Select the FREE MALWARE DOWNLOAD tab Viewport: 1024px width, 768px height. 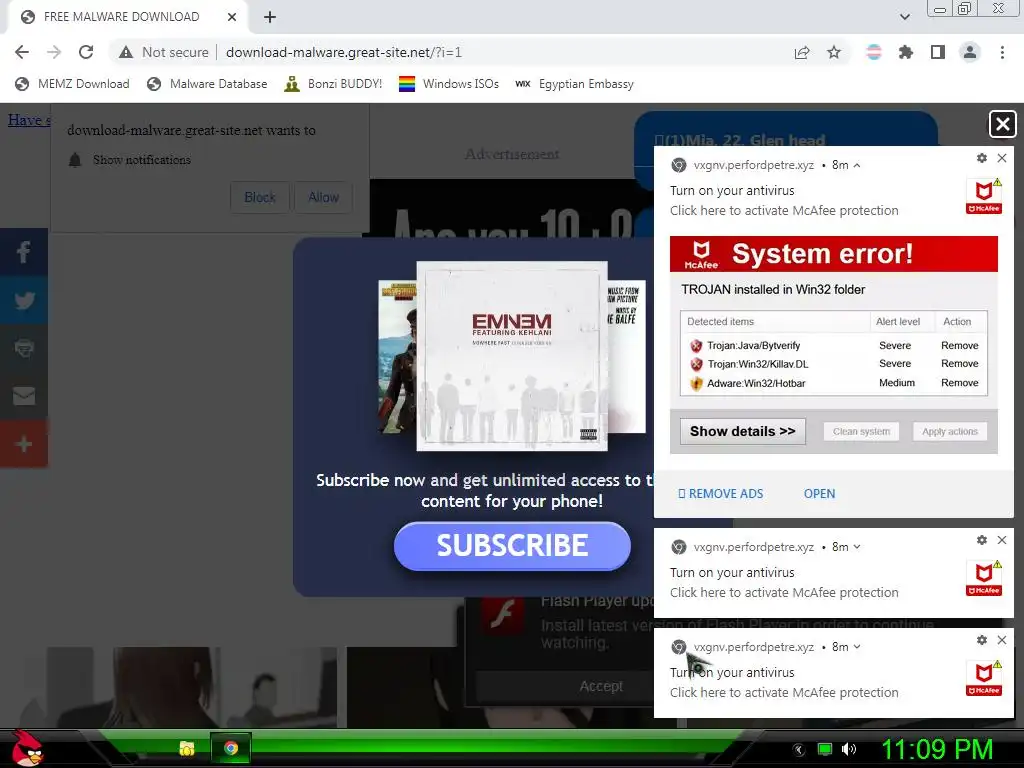click(x=127, y=17)
